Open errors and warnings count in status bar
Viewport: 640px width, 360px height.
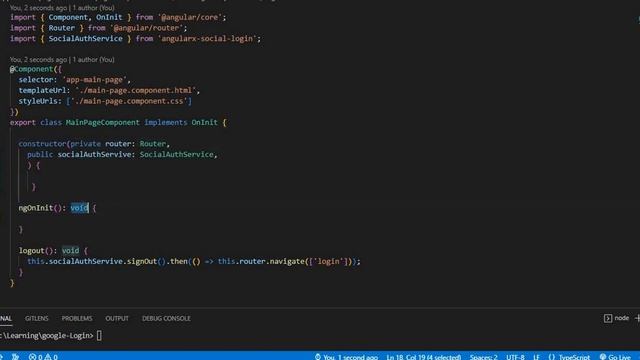click(43, 357)
